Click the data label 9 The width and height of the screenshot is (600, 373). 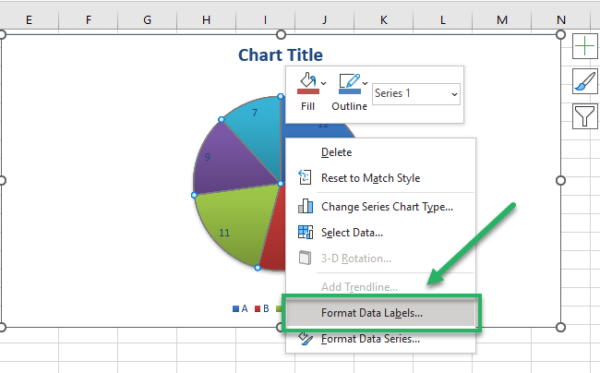click(208, 157)
